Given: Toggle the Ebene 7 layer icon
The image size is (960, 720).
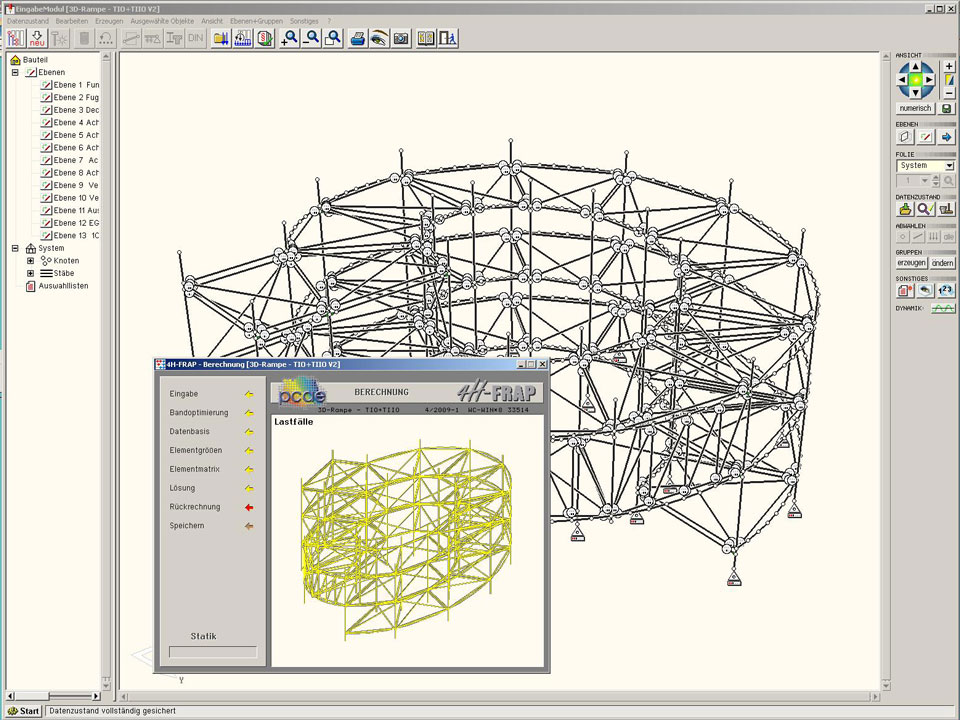Looking at the screenshot, I should tap(46, 160).
